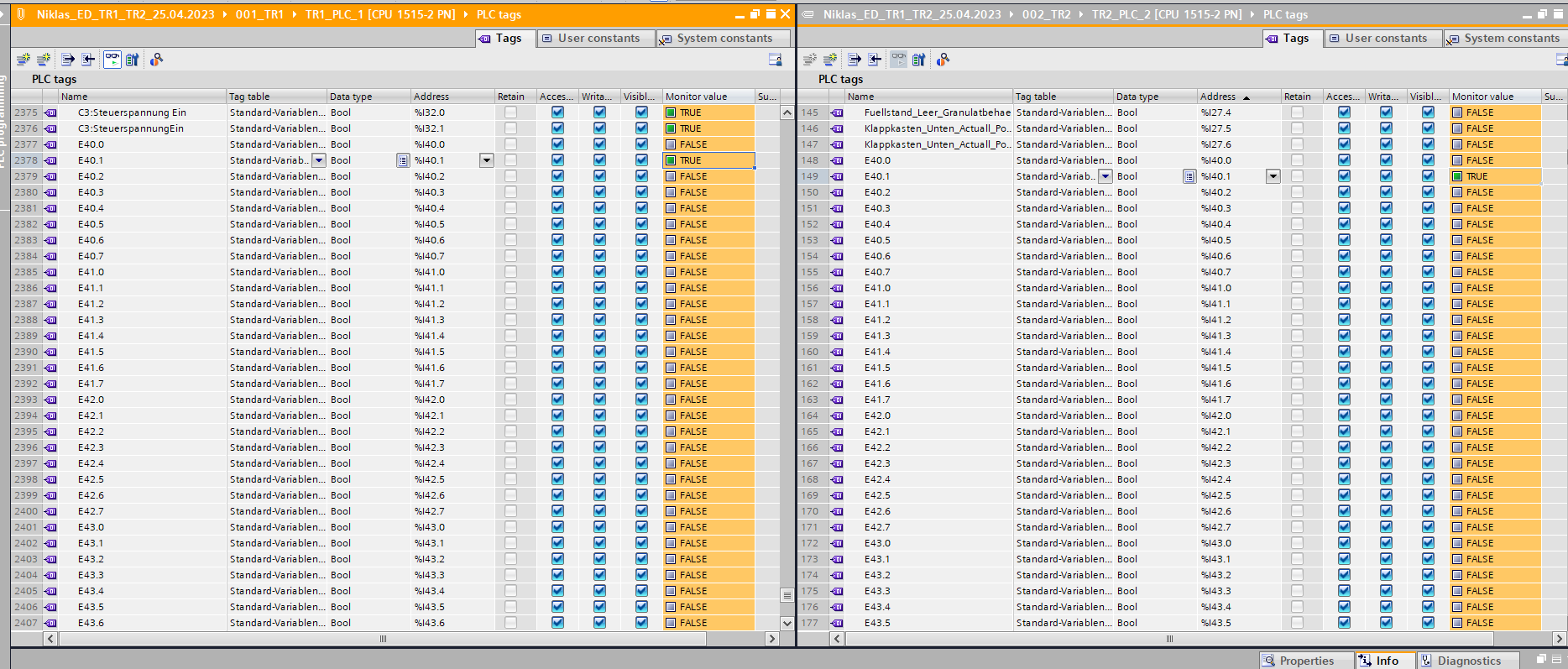Click the rightmost colored-figure icon in TR1_PLC_1 toolbar
Viewport: 1568px width, 669px height.
[156, 60]
